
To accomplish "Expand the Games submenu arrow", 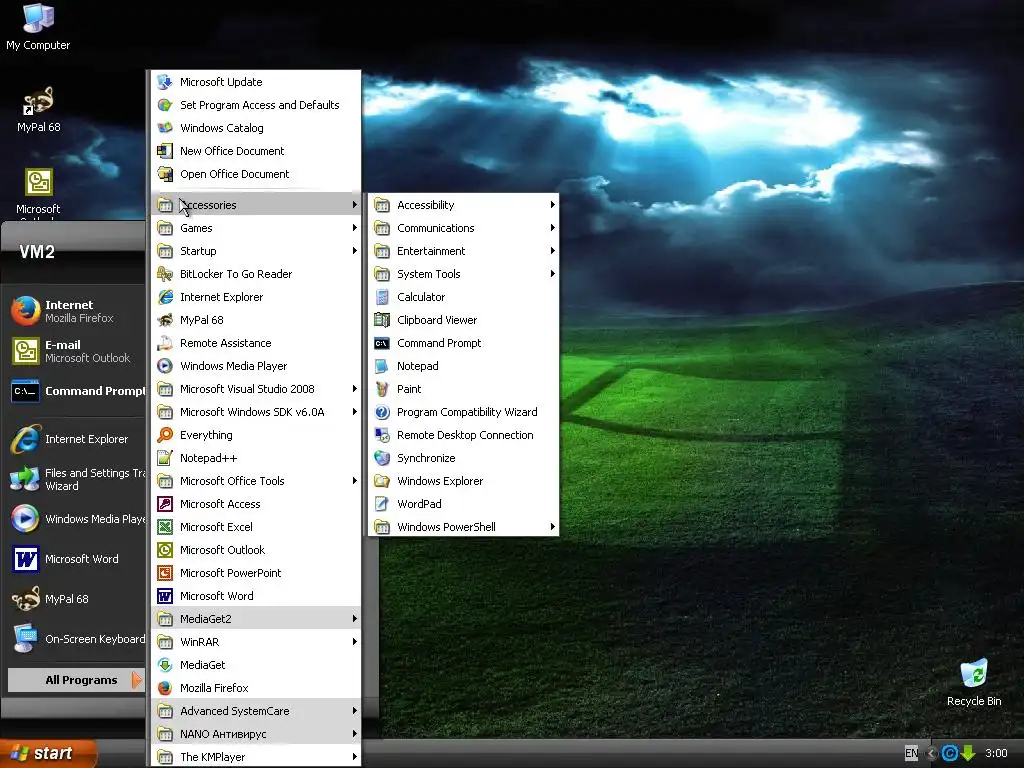I will [x=355, y=228].
